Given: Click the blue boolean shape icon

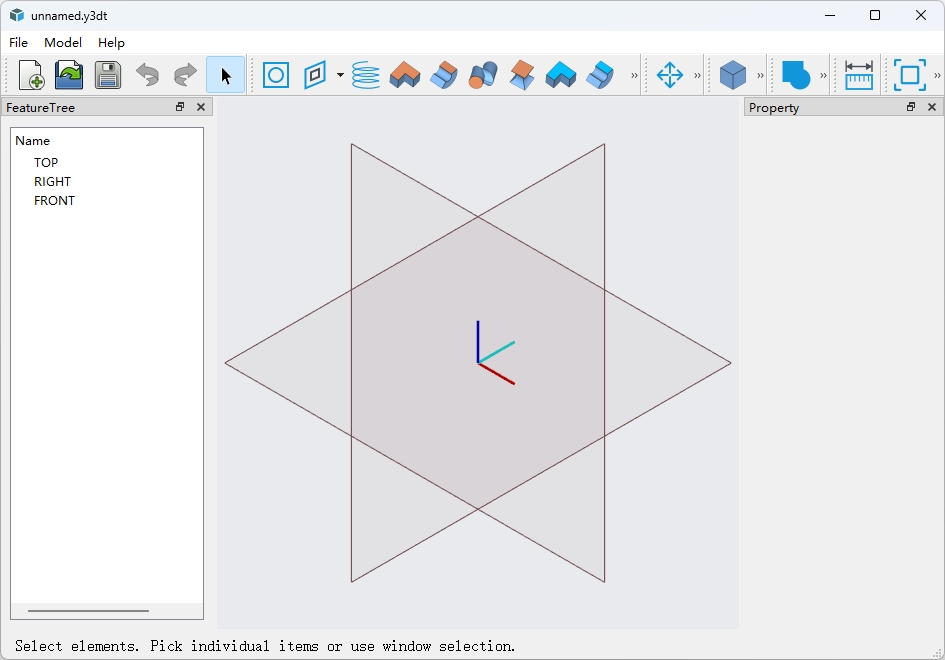Looking at the screenshot, I should tap(796, 75).
